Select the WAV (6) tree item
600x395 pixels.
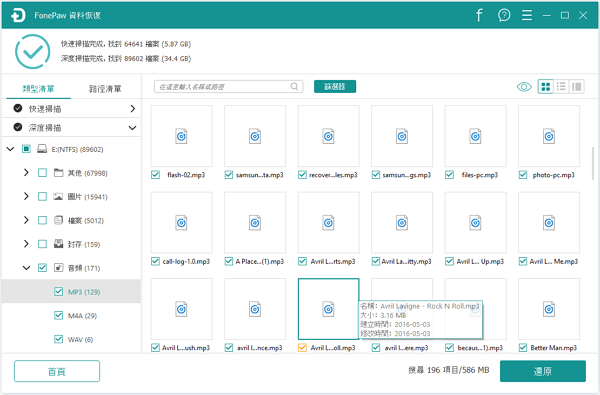tap(71, 339)
